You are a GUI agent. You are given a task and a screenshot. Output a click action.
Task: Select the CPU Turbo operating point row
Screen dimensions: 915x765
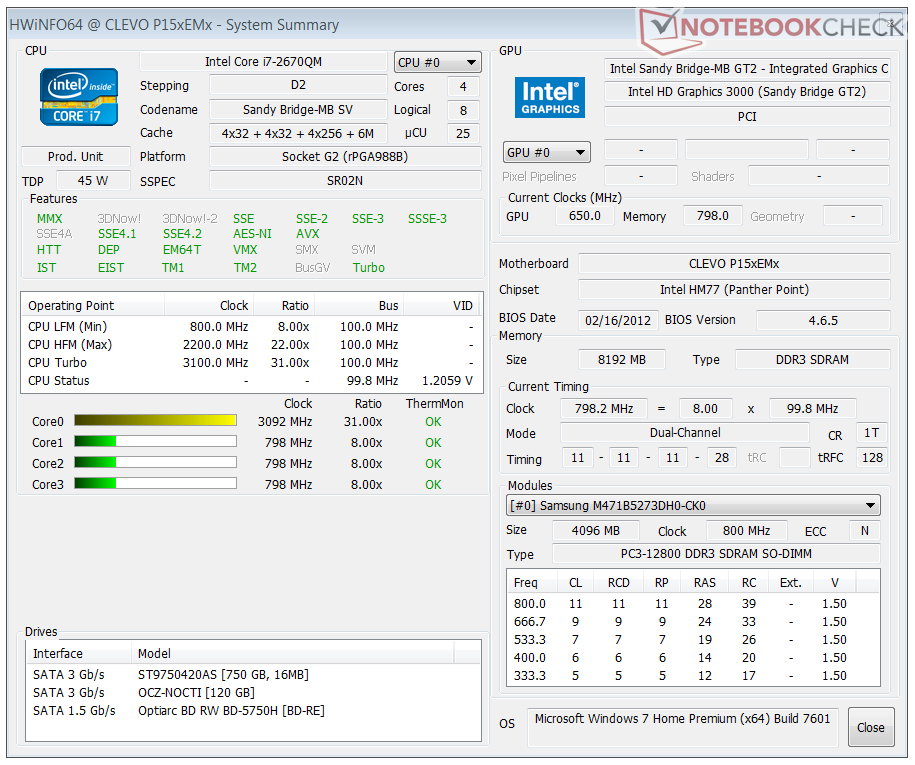[252, 362]
